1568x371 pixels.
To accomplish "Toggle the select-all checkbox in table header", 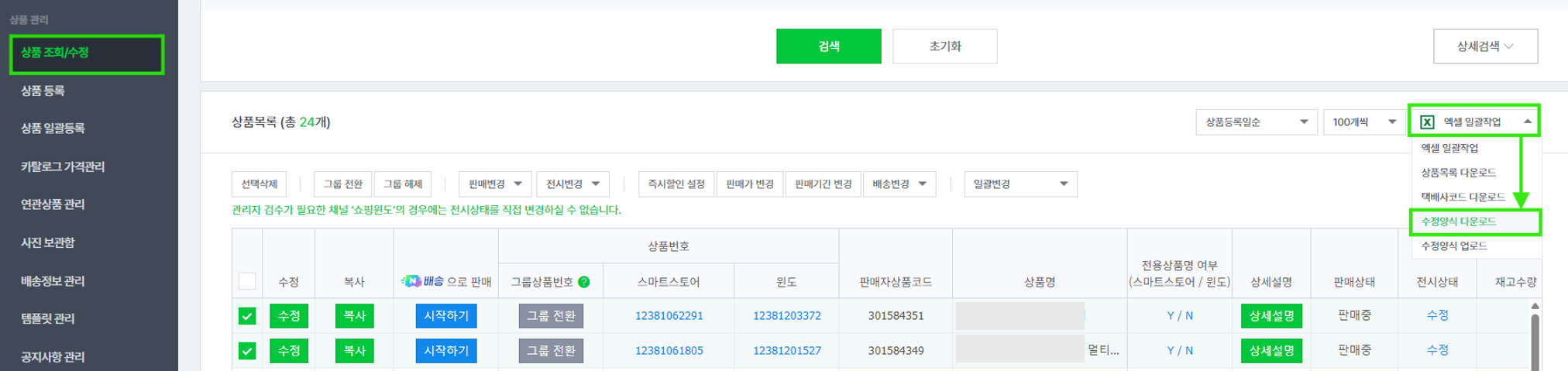I will click(x=247, y=281).
